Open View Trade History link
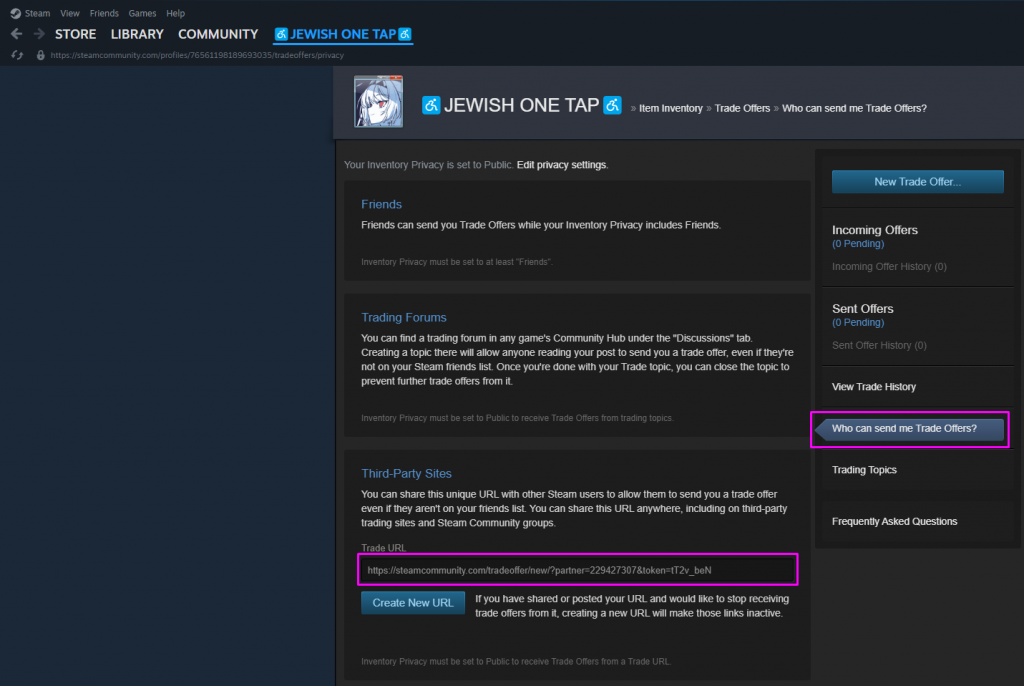Screen dimensions: 1024x686 (x=873, y=387)
